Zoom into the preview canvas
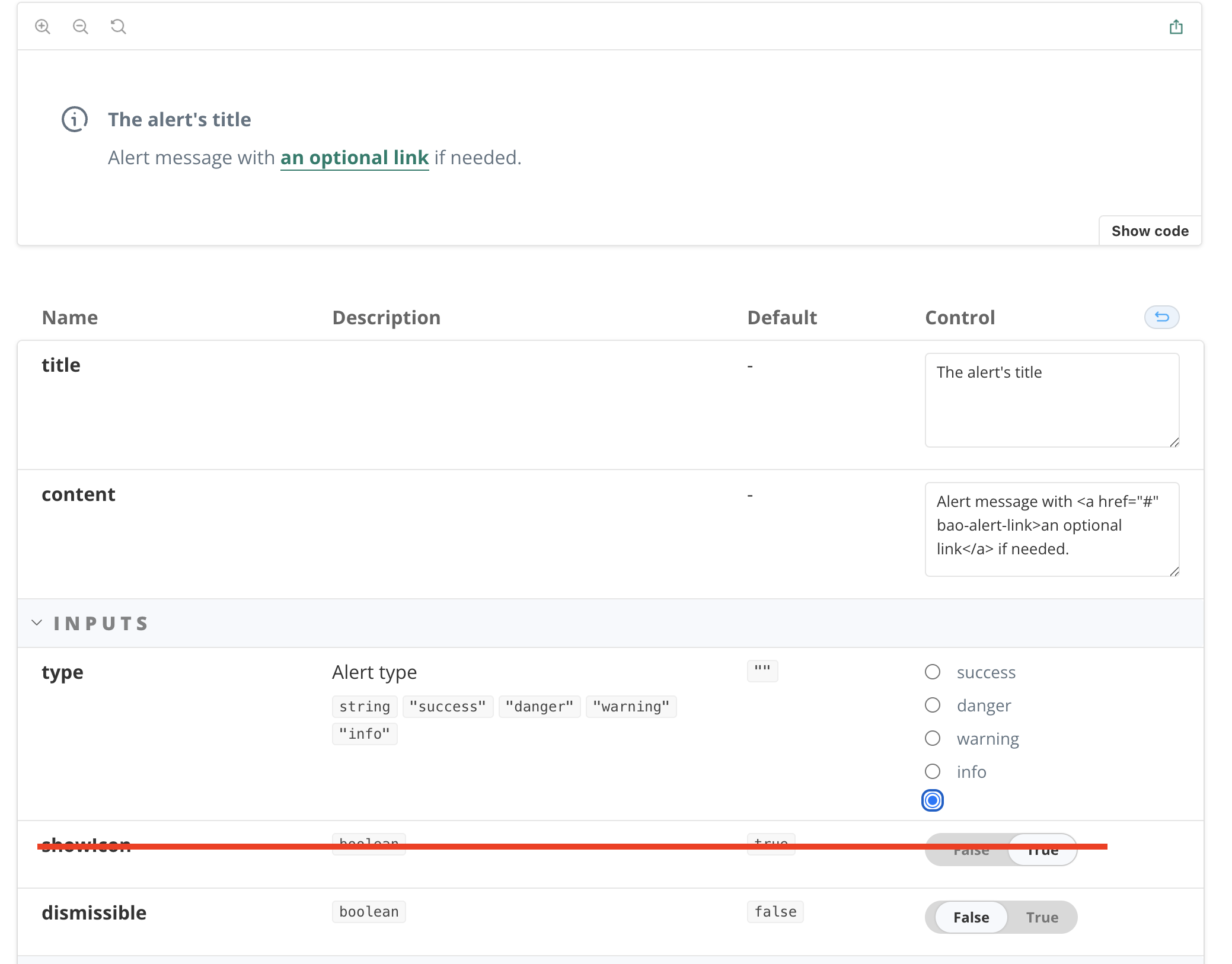Viewport: 1232px width, 964px height. tap(42, 26)
